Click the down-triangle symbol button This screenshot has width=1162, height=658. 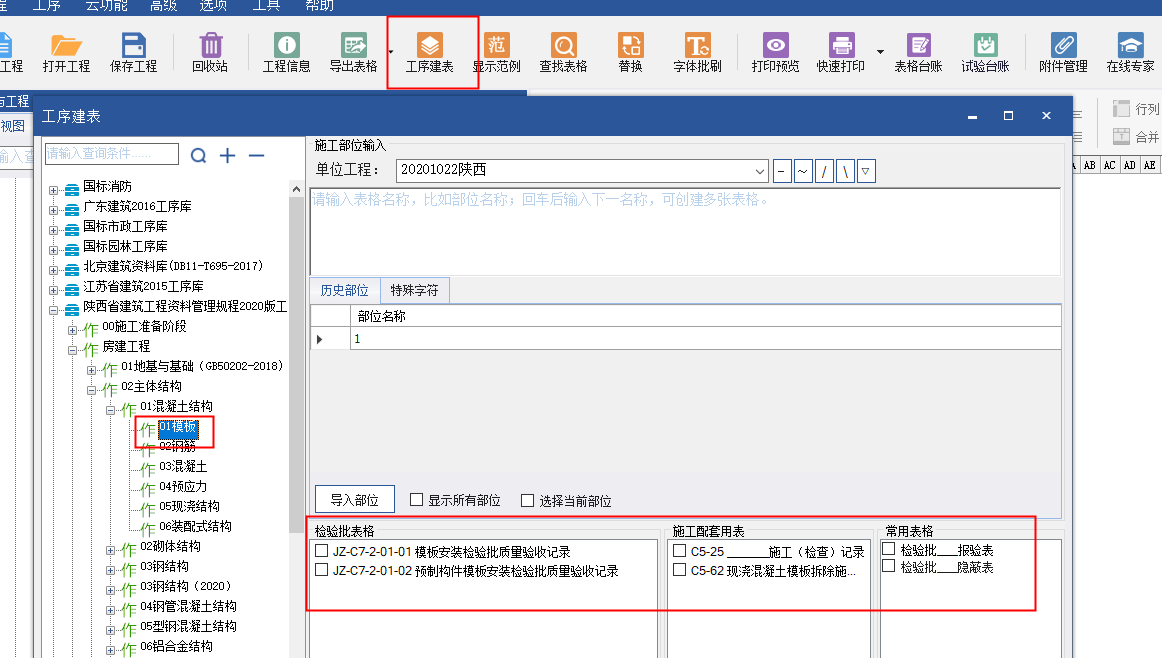pyautogui.click(x=866, y=171)
